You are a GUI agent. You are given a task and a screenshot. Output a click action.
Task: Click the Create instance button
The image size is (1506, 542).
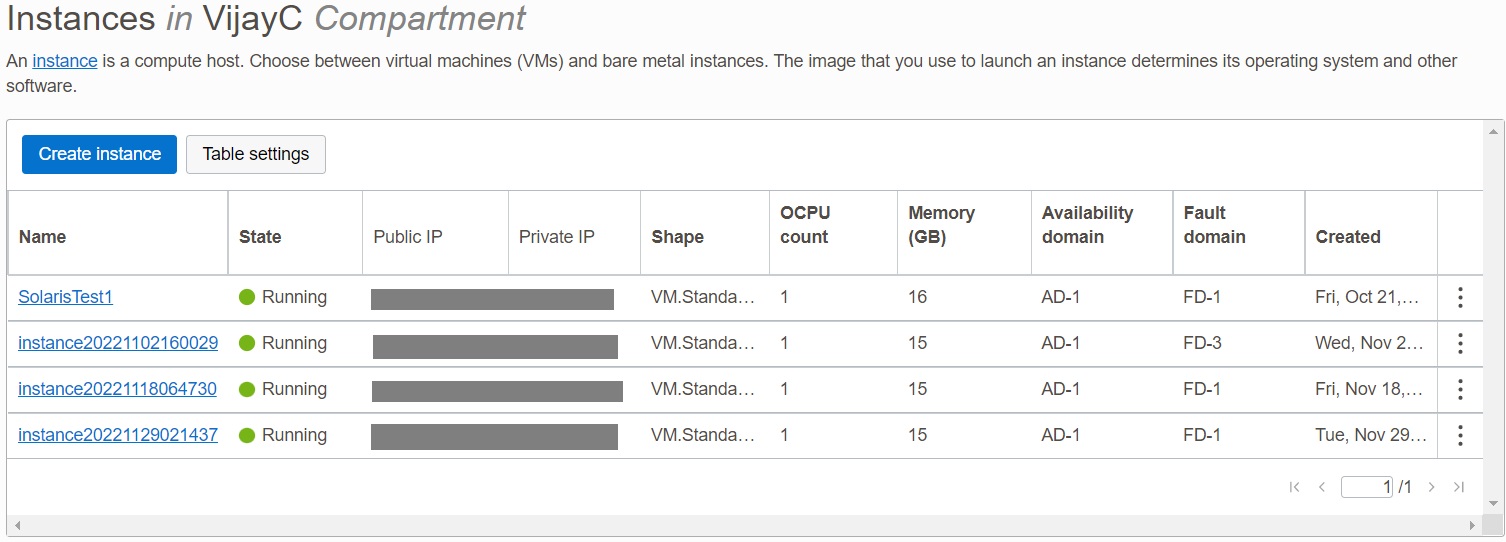coord(99,154)
